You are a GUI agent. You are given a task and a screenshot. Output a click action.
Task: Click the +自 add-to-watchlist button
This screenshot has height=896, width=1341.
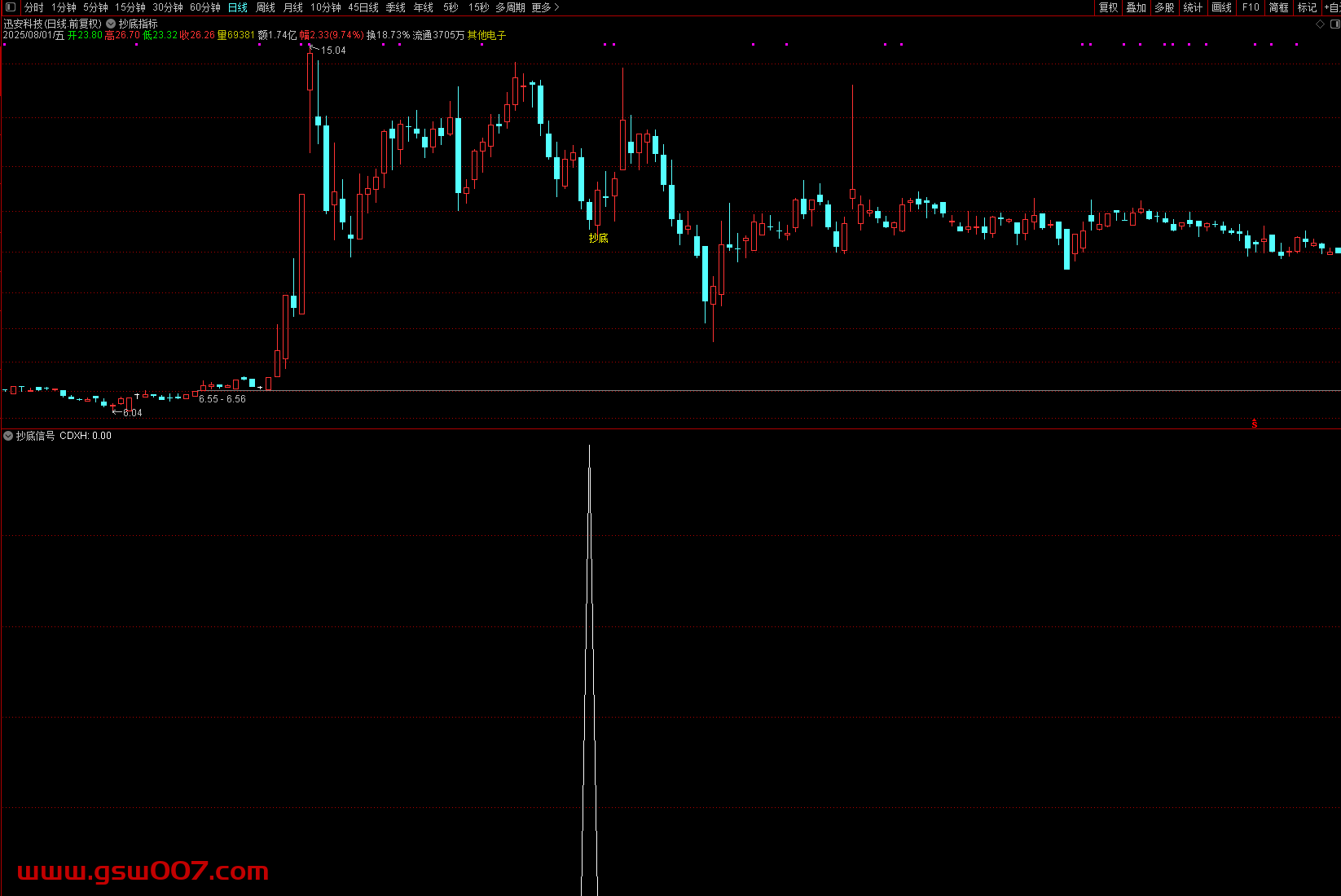tap(1331, 7)
